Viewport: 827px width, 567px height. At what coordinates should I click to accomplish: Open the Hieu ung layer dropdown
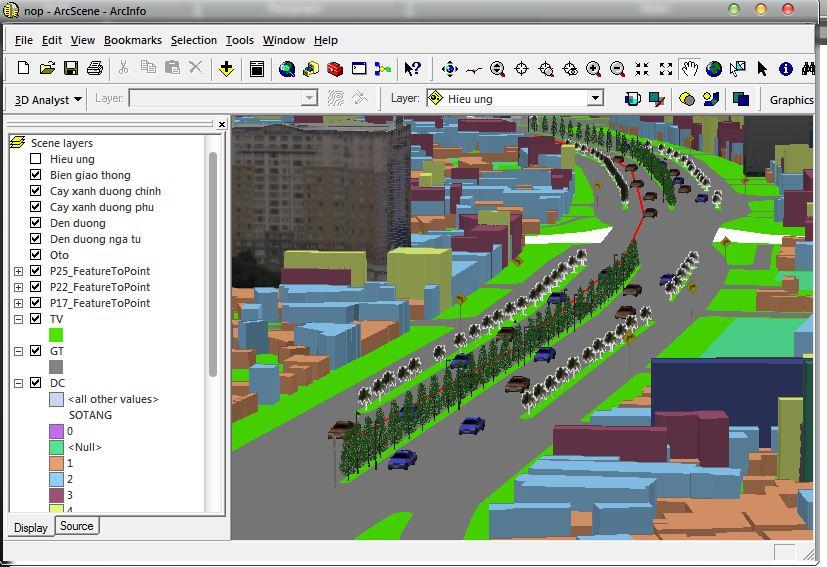[x=595, y=98]
